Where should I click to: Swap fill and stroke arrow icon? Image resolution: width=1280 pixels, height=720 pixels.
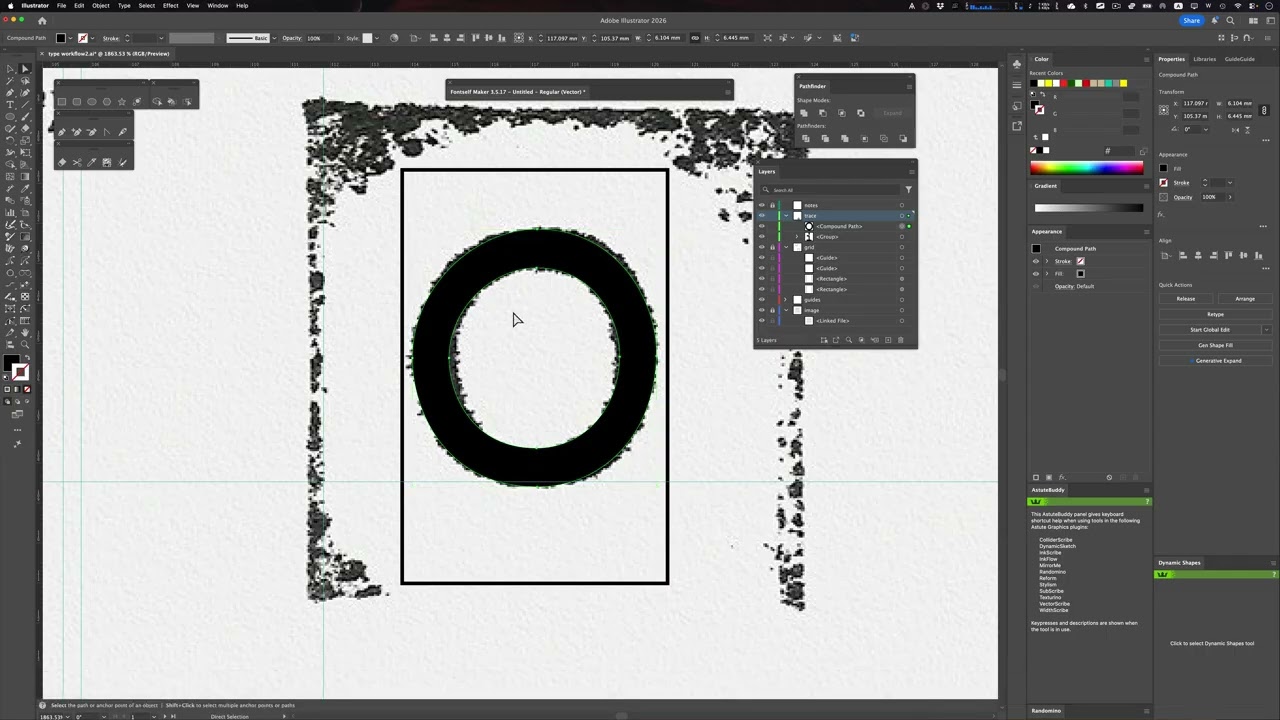pyautogui.click(x=27, y=357)
